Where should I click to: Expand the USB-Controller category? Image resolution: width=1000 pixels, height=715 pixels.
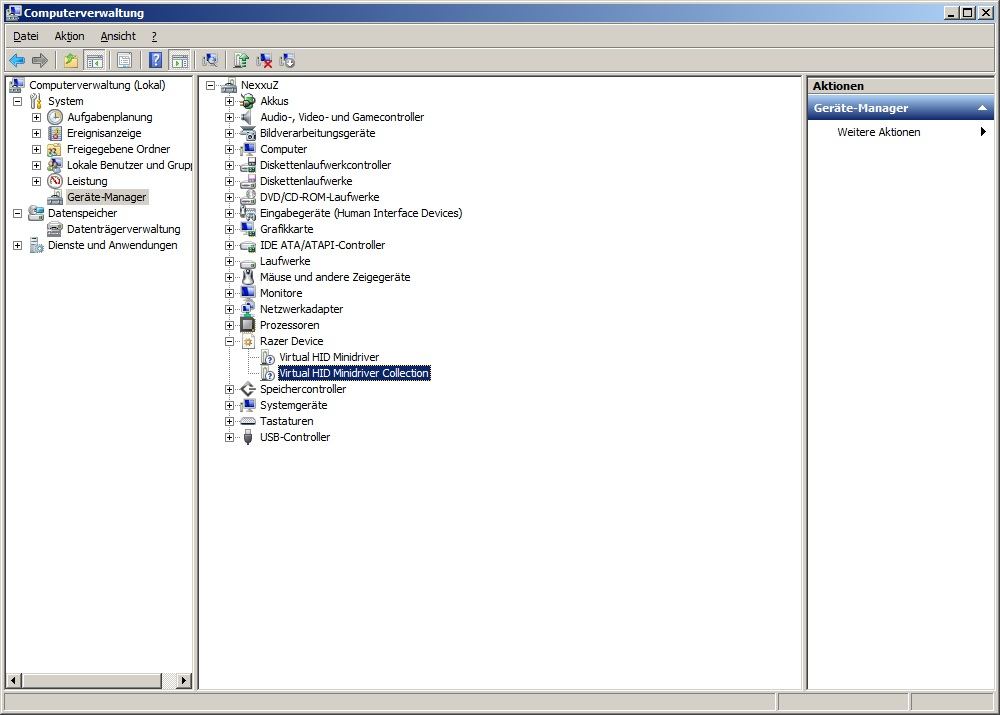pos(230,438)
